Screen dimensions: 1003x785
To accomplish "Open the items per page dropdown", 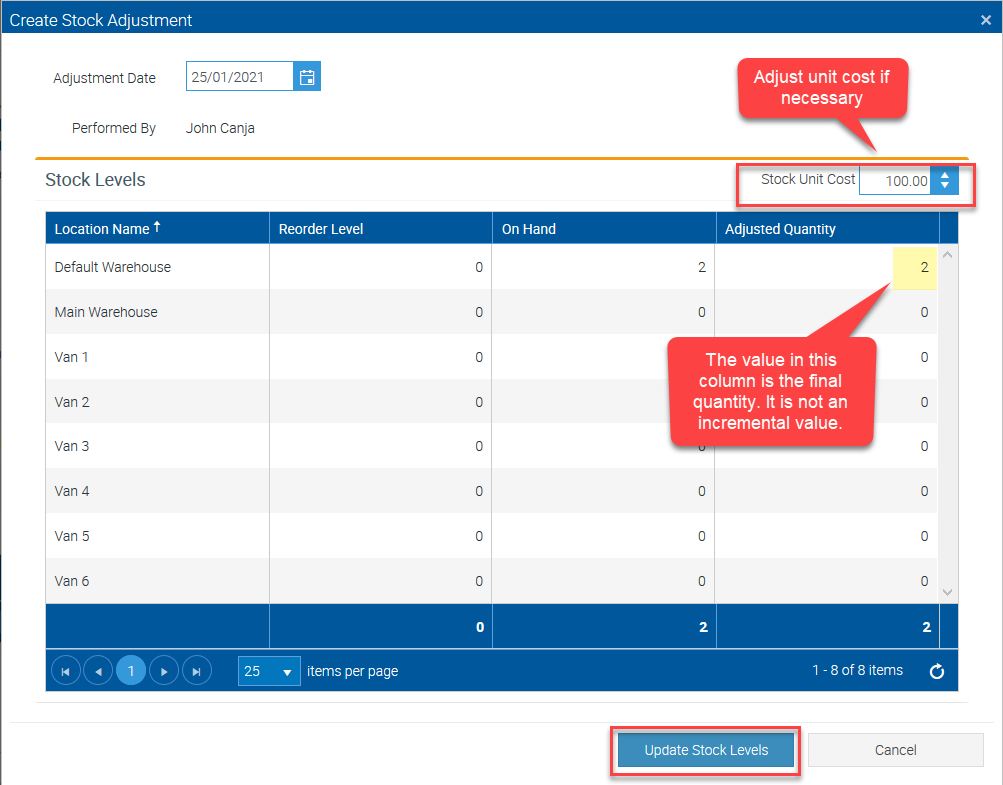I will tap(286, 671).
